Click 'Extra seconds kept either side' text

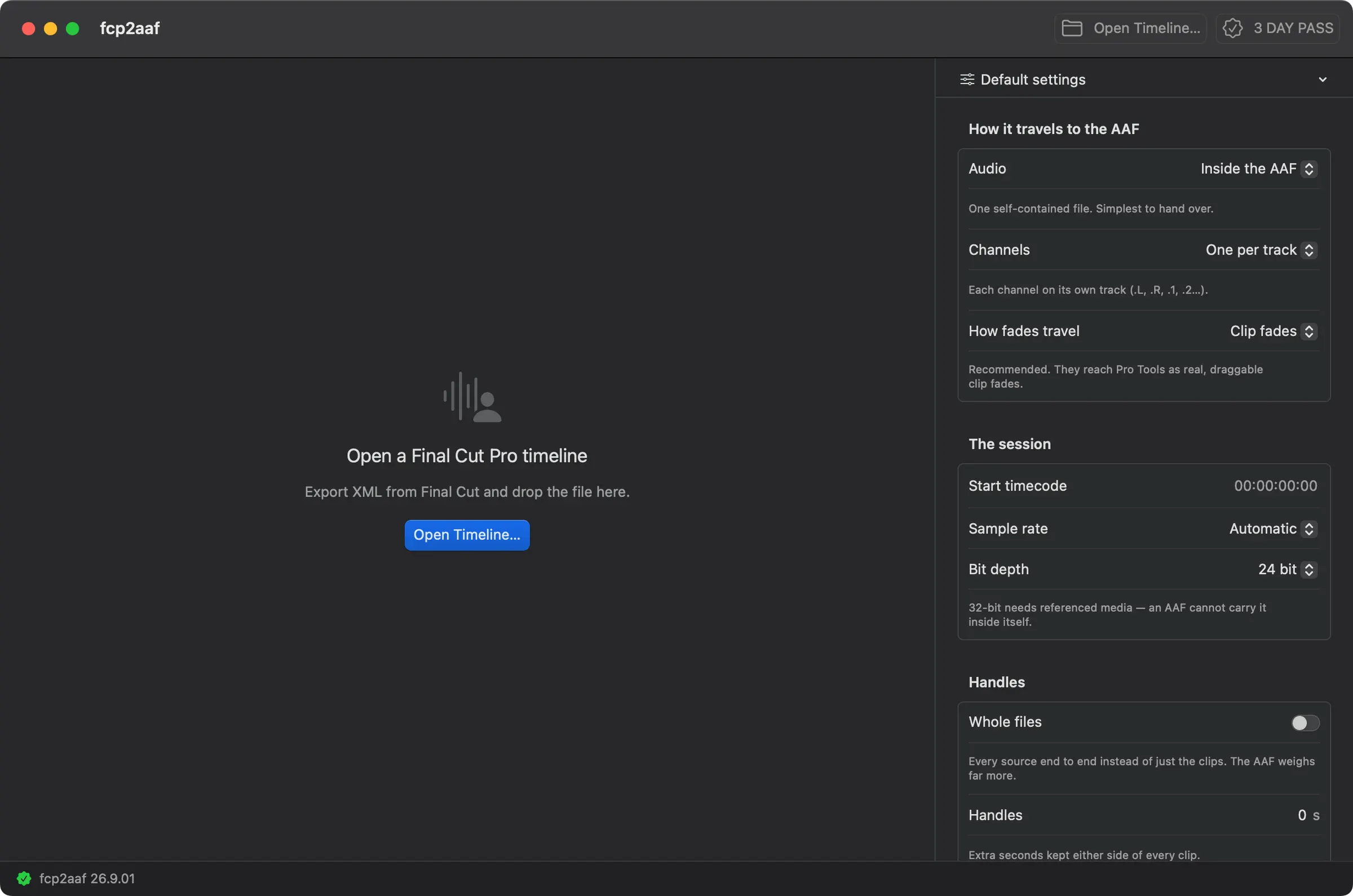(1084, 855)
